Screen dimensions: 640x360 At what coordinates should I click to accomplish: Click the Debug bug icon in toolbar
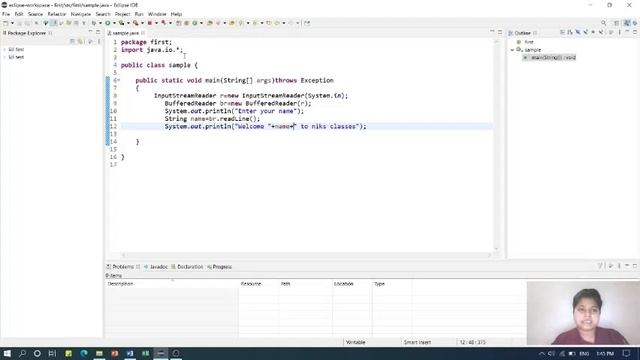click(93, 23)
